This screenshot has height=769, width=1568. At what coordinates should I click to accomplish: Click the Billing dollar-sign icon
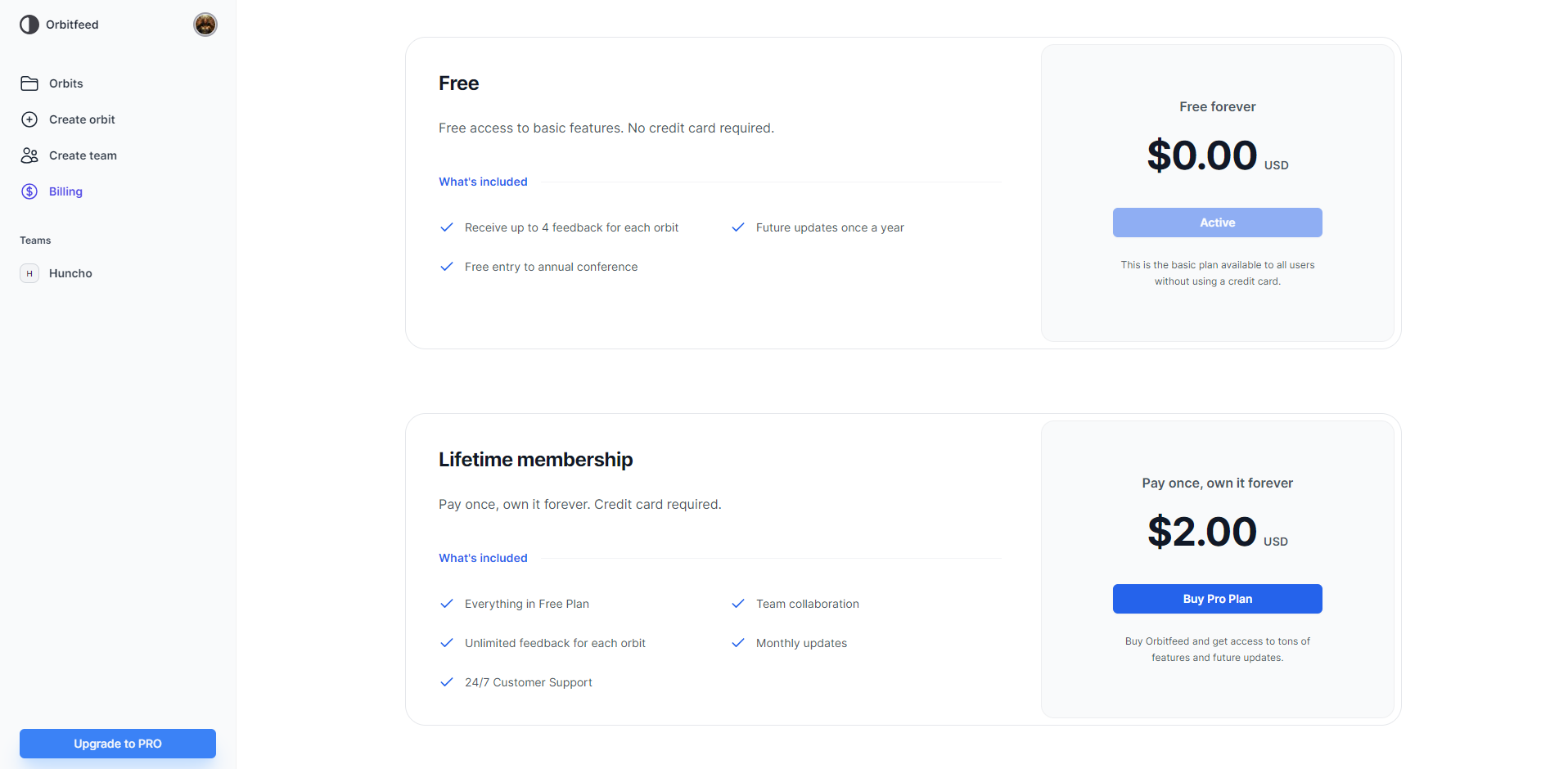coord(29,191)
